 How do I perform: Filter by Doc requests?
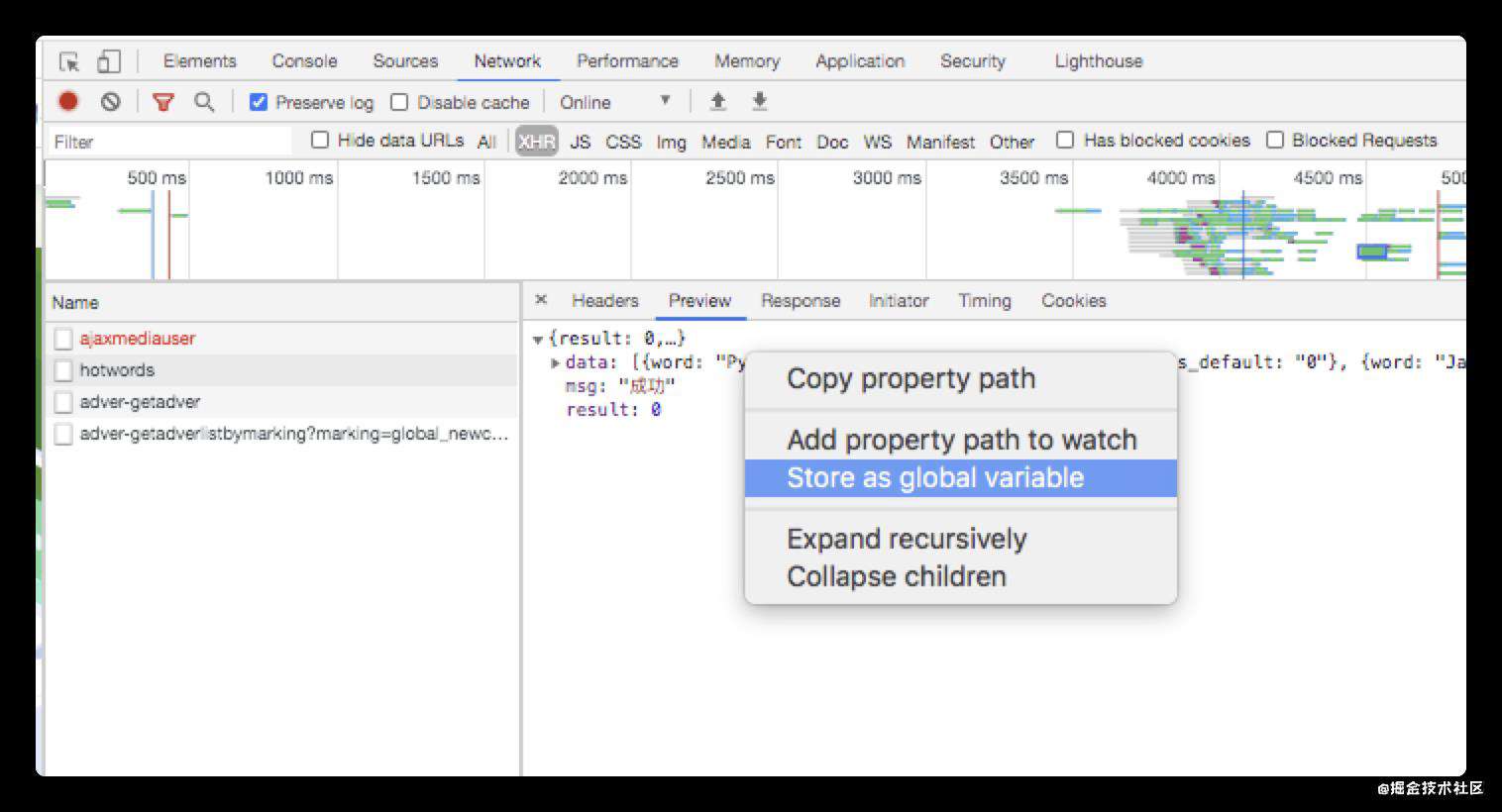[832, 142]
